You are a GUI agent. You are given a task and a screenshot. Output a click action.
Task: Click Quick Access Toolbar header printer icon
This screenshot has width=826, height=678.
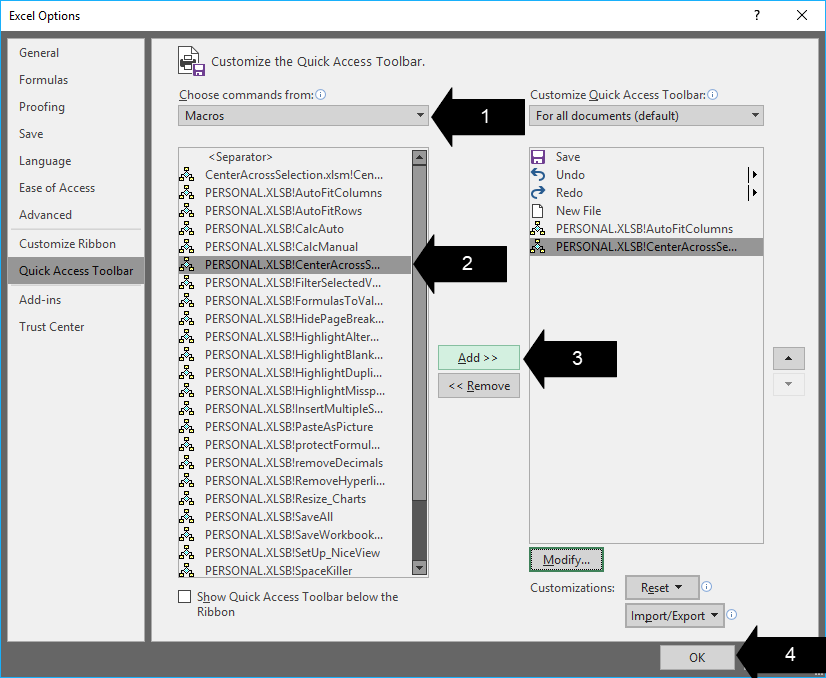coord(191,61)
